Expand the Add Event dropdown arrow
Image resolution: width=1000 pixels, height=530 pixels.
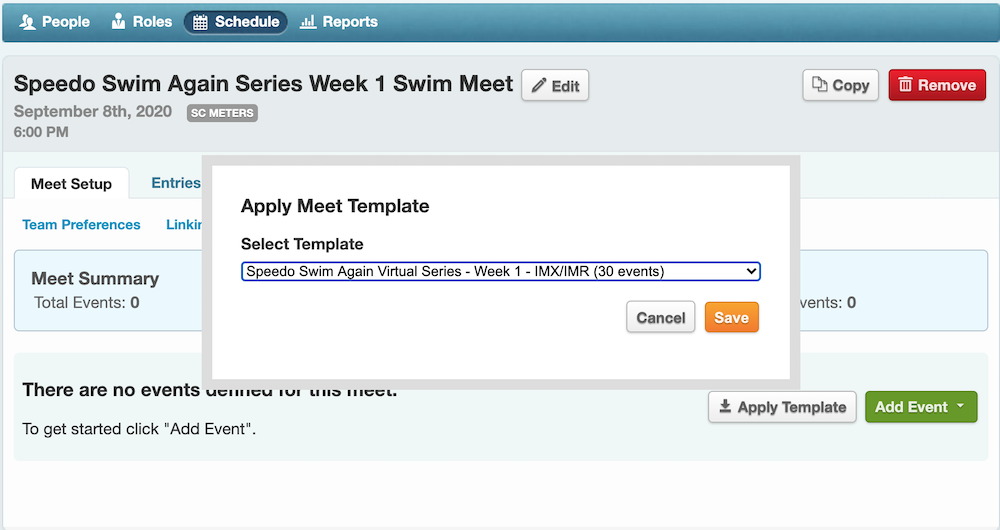(960, 407)
